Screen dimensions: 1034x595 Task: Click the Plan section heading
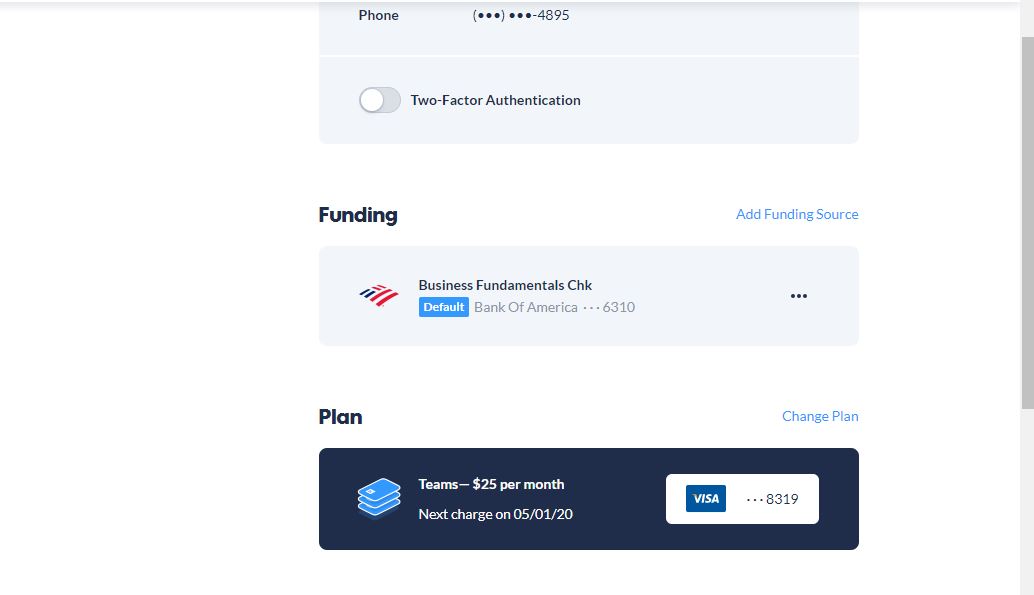(x=340, y=417)
